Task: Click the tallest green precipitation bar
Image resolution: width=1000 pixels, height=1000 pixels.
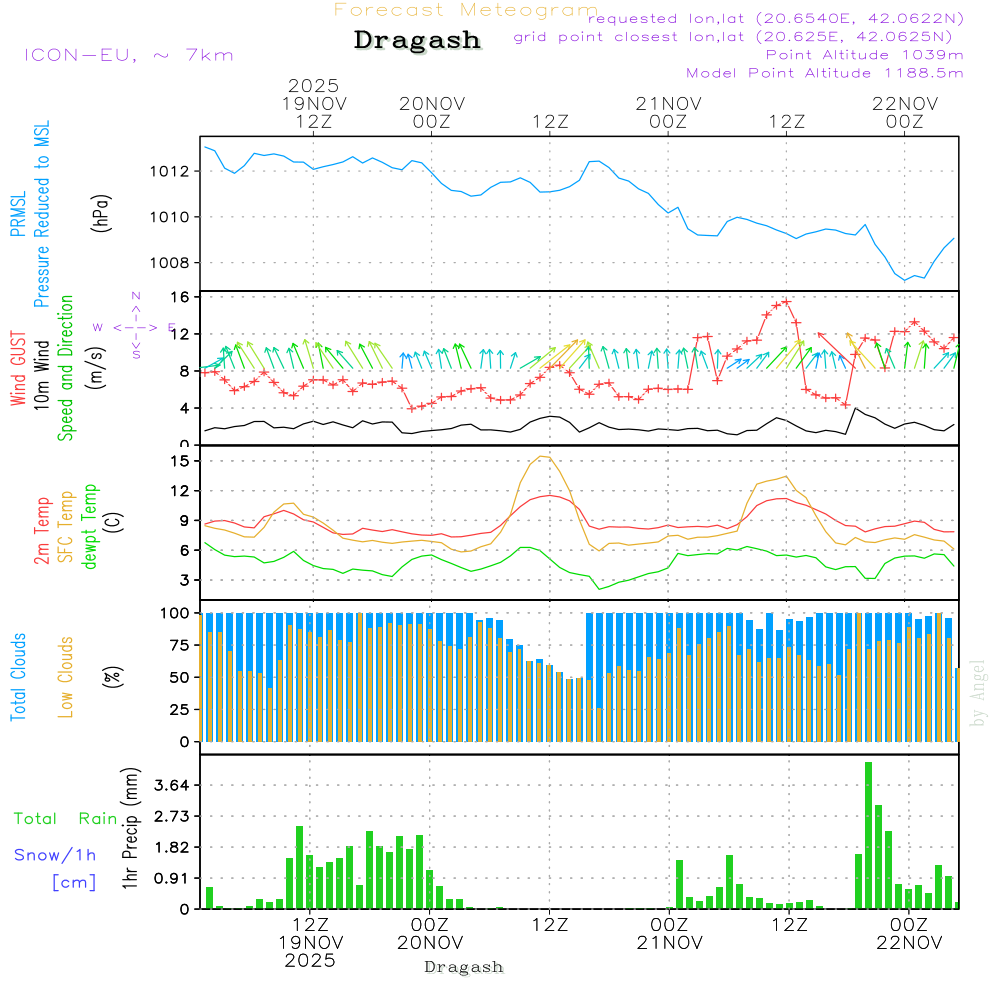Action: tap(868, 835)
